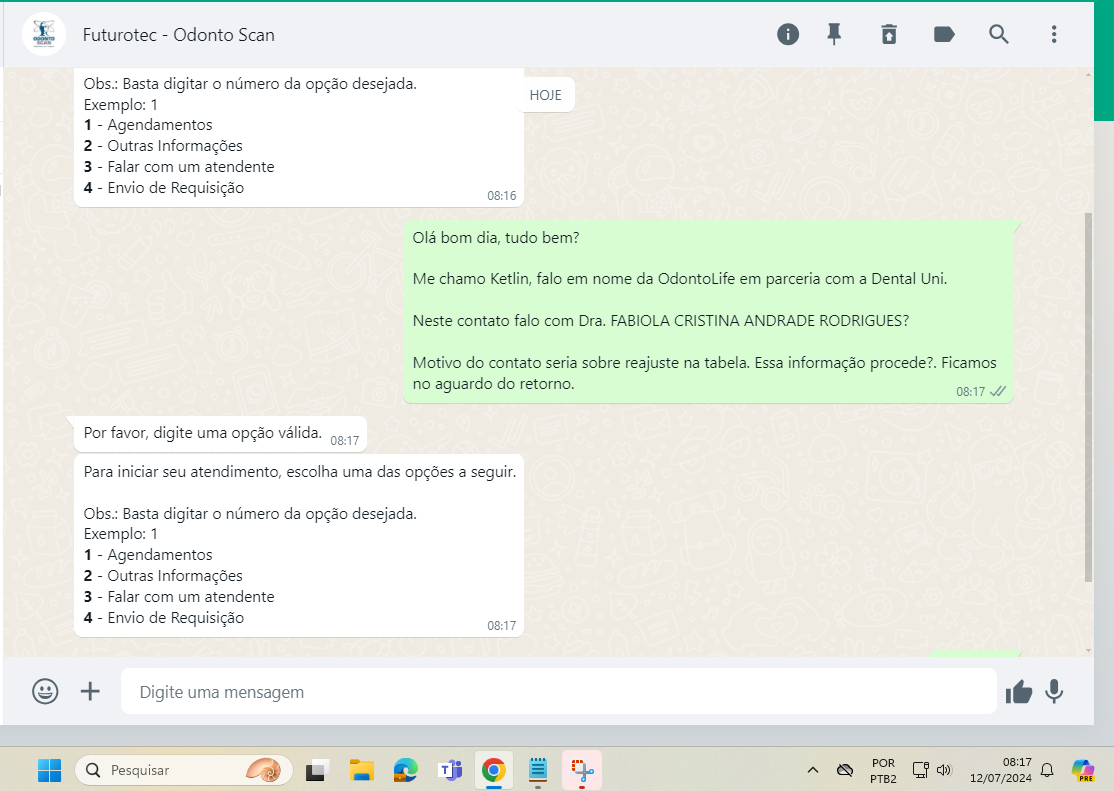Open Task View on the taskbar
Viewport: 1114px width, 791px height.
coord(317,770)
